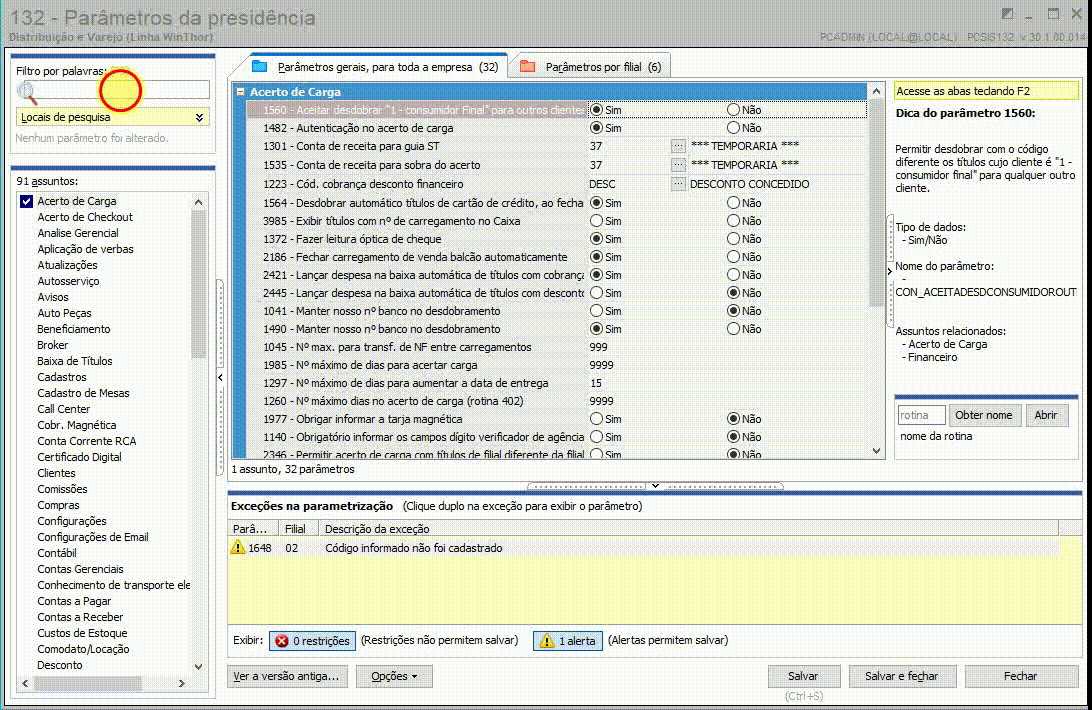Click the warning icon on exception 1648 row
Viewport: 1092px width, 710px height.
pyautogui.click(x=238, y=548)
